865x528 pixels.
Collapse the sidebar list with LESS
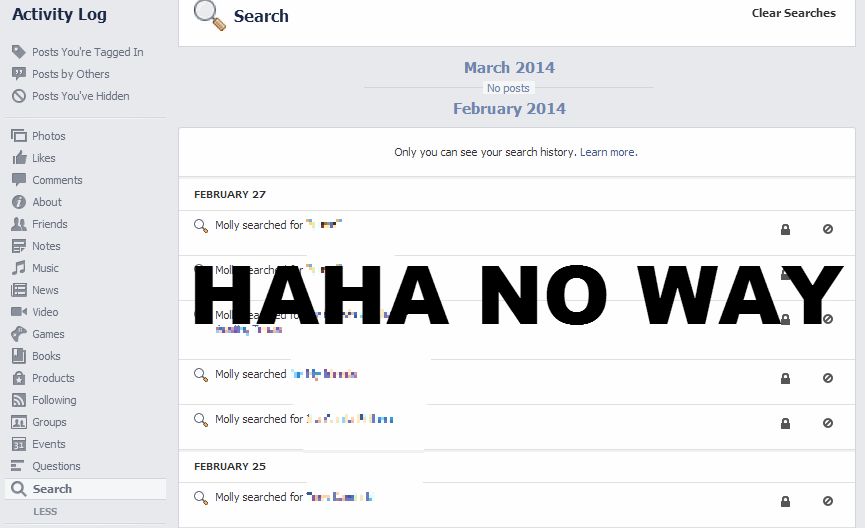coord(45,511)
